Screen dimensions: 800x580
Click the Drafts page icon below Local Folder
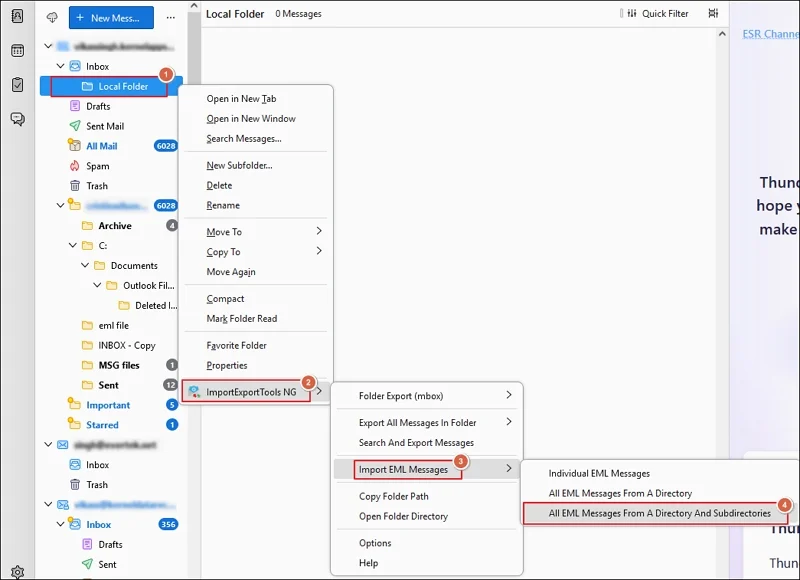[x=74, y=106]
